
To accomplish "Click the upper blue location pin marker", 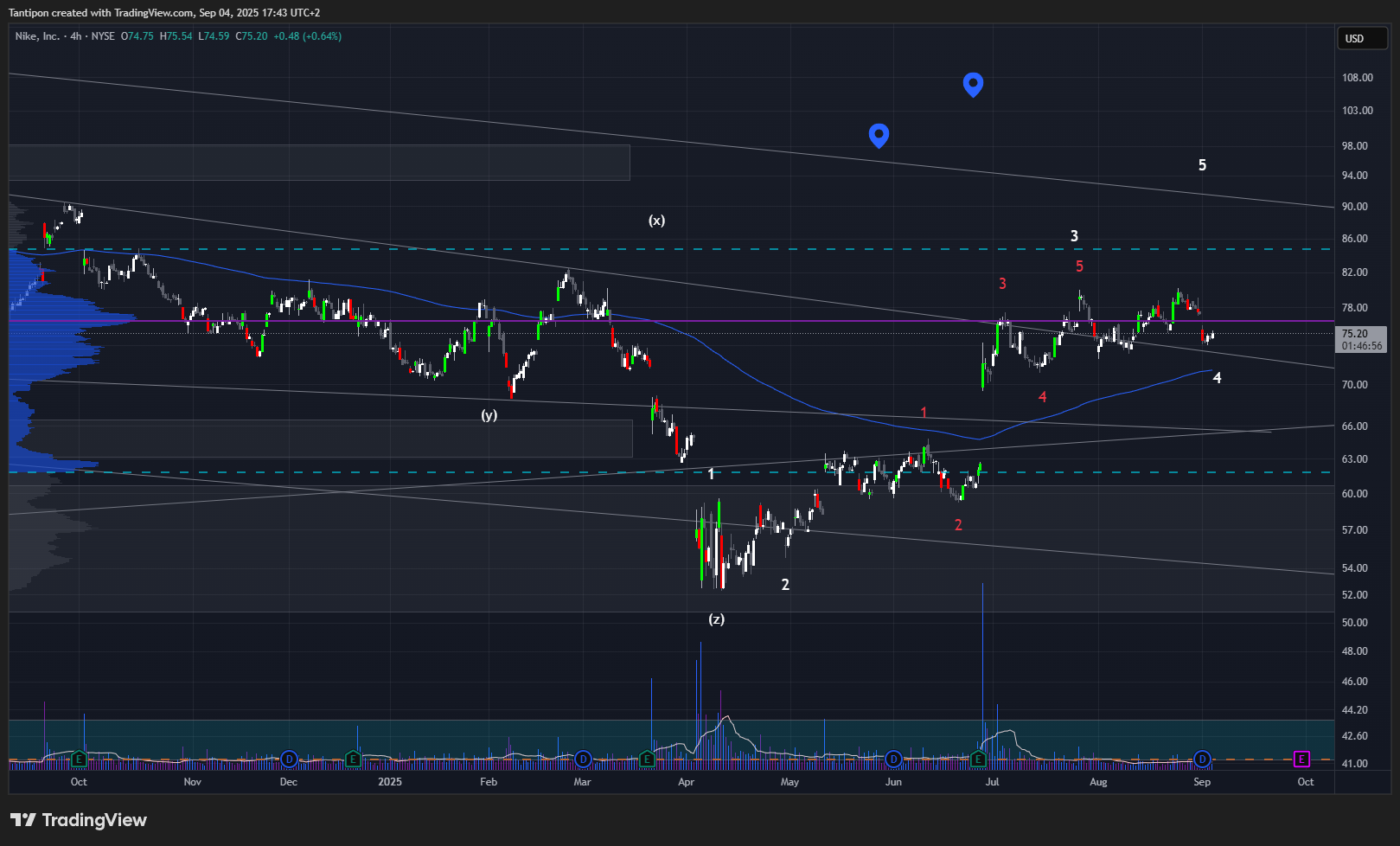I will click(x=973, y=84).
